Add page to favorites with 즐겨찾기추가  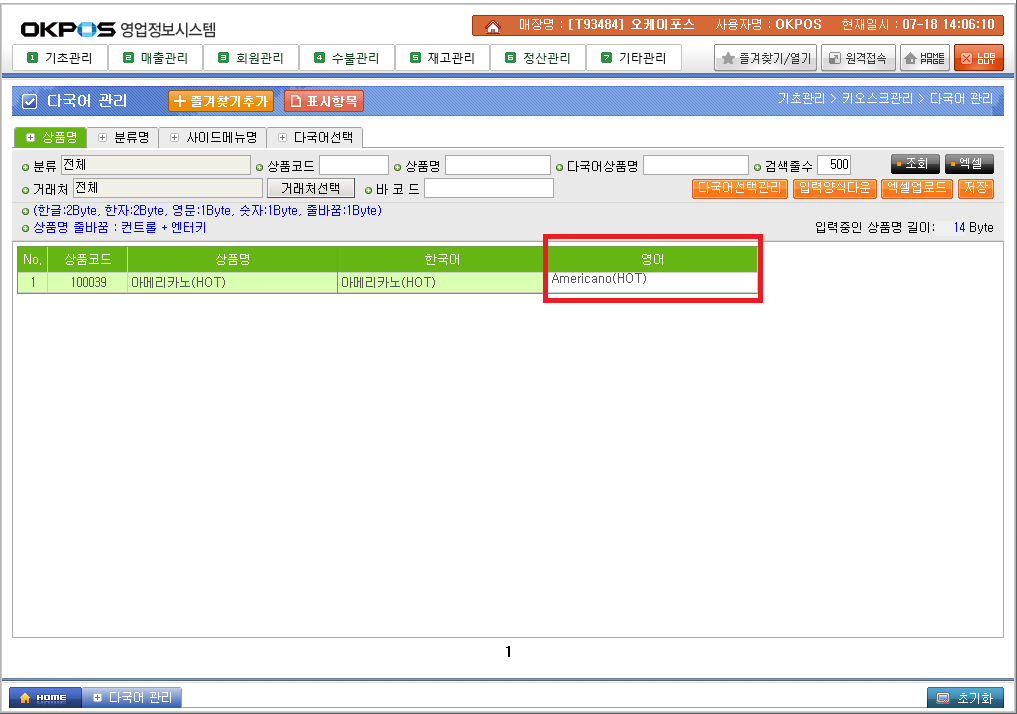(220, 101)
